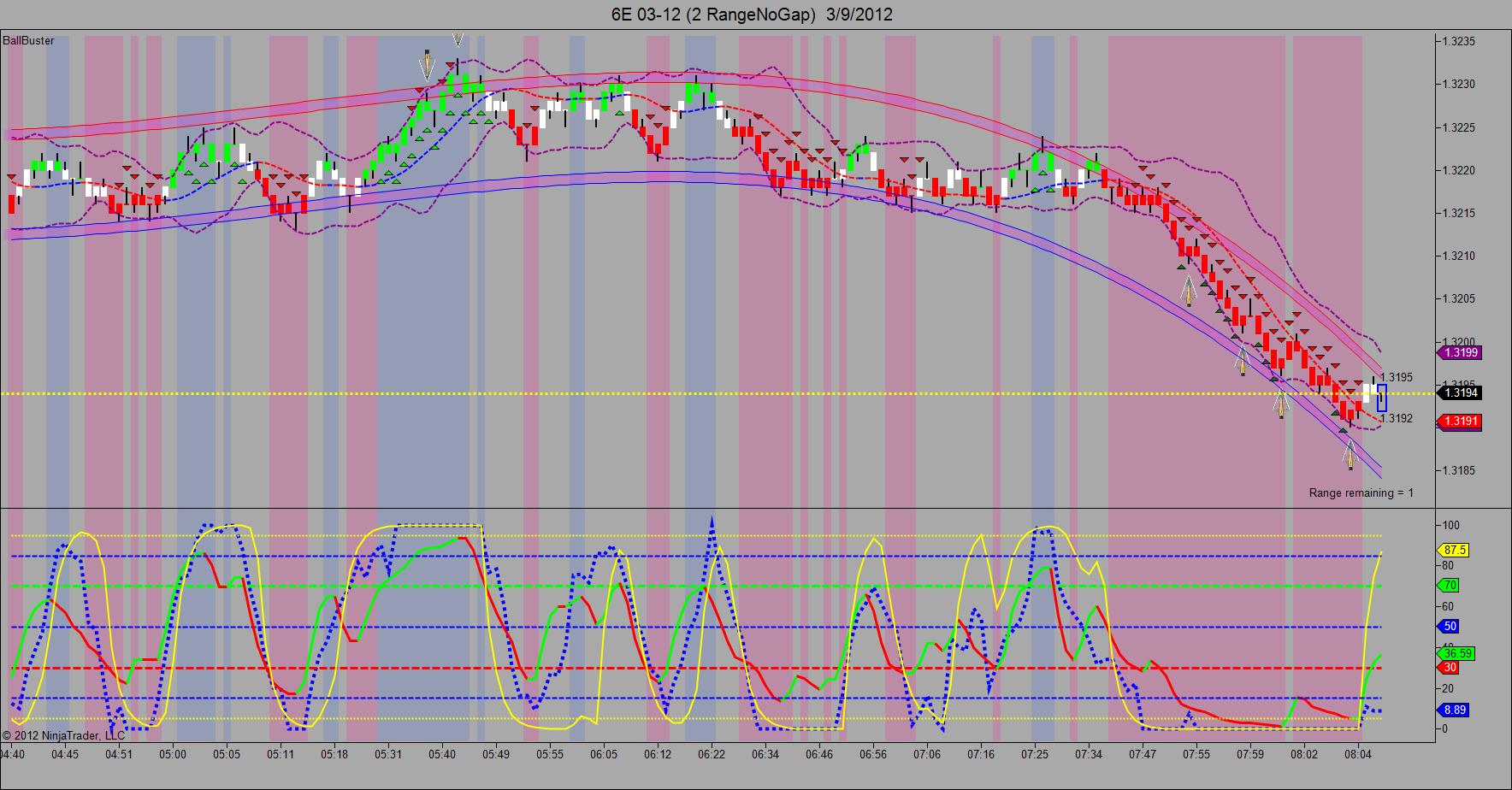Click the 1.3215 price axis label
1512x790 pixels.
point(1460,213)
